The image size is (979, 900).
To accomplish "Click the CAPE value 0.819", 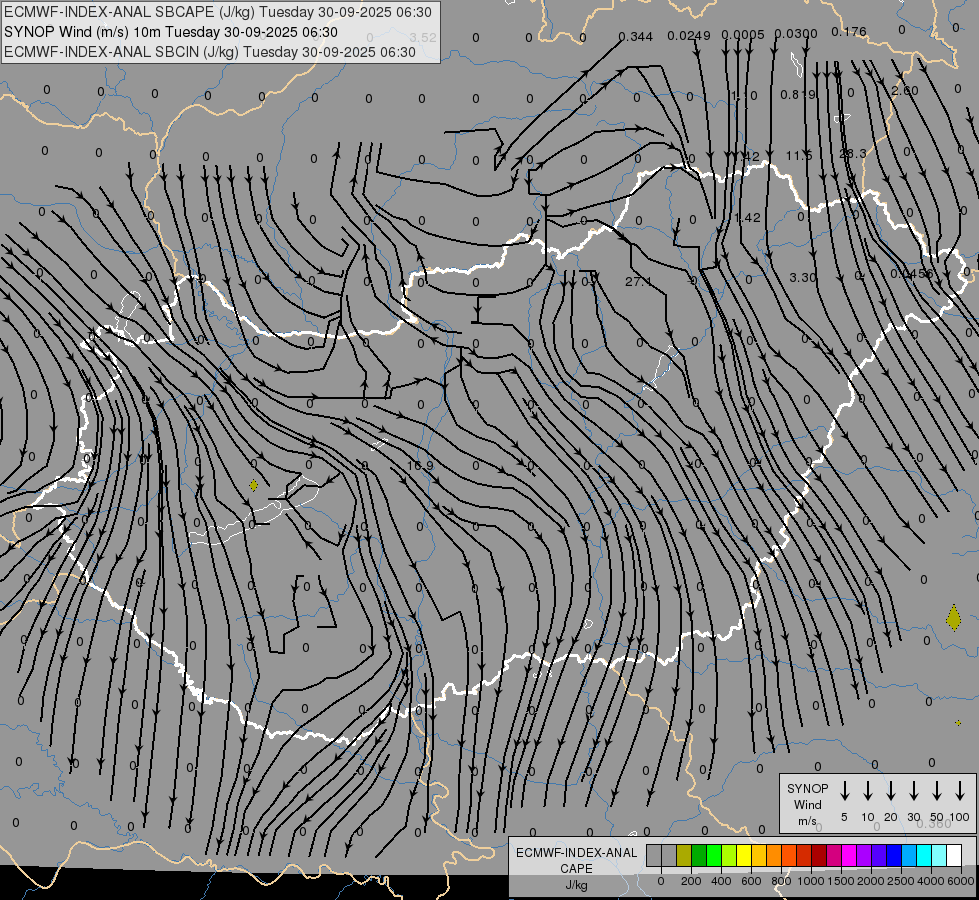I will point(798,94).
